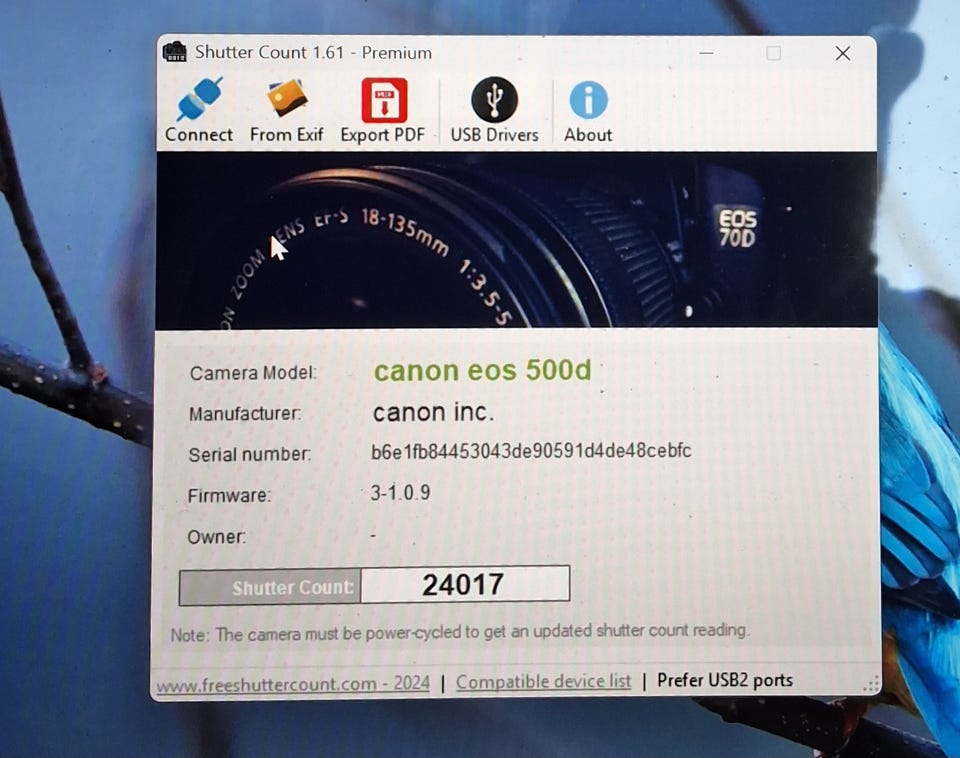Click the Connect plug icon

coord(199,99)
